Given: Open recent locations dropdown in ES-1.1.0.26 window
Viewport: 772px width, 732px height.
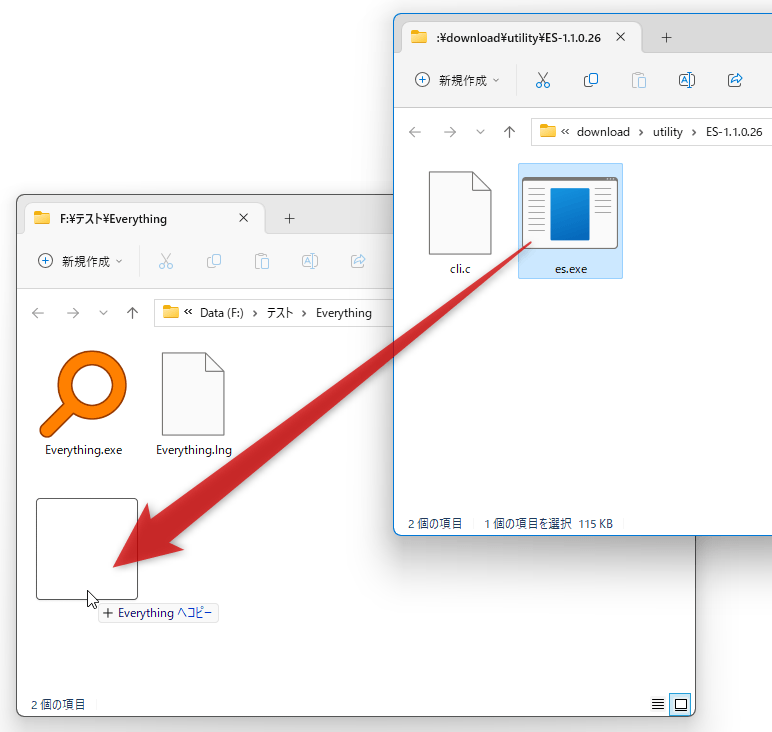Looking at the screenshot, I should click(480, 132).
